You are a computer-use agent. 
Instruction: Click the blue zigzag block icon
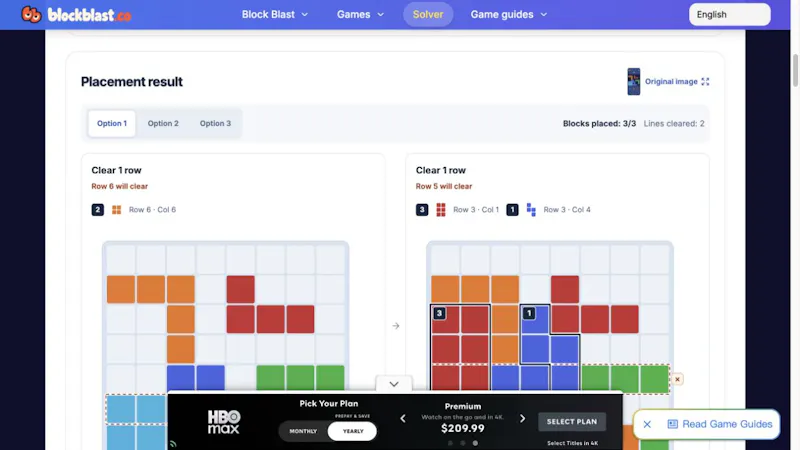(x=531, y=210)
